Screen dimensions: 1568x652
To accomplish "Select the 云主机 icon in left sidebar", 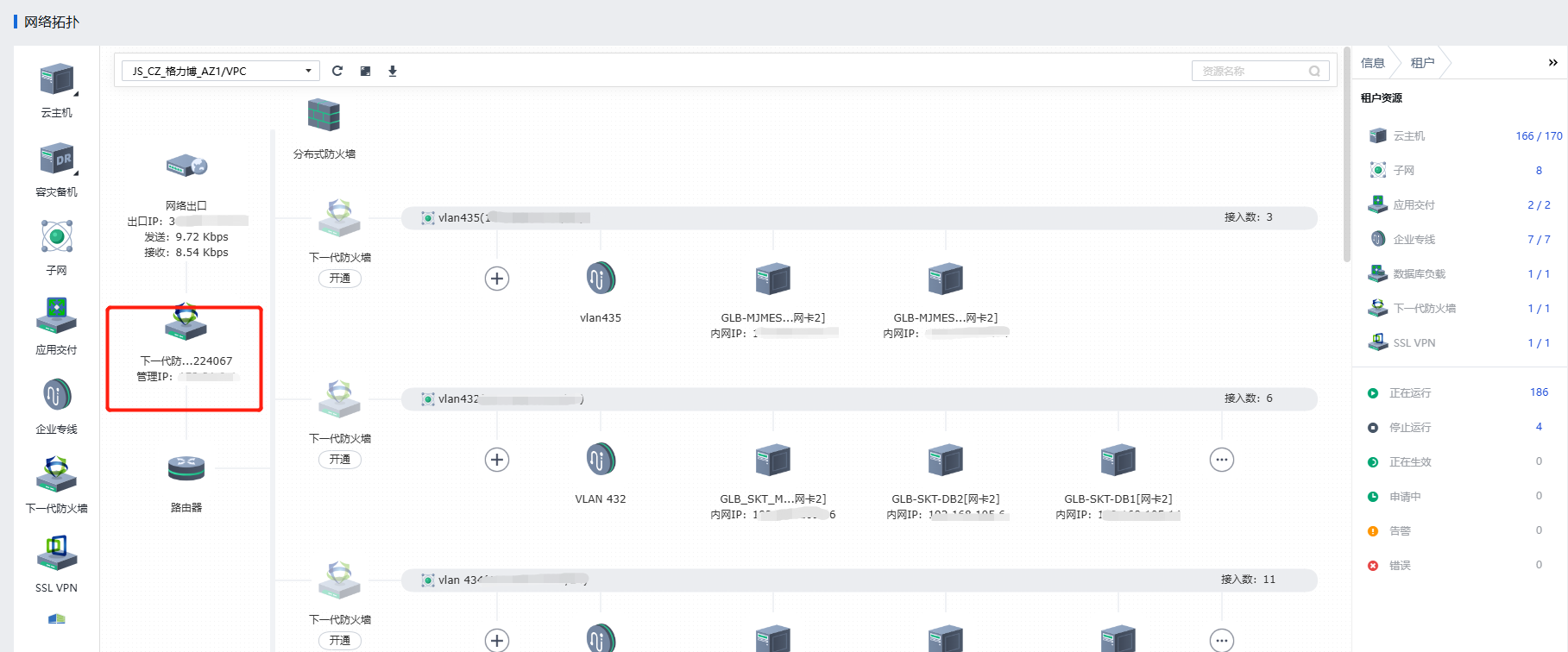I will tap(57, 80).
